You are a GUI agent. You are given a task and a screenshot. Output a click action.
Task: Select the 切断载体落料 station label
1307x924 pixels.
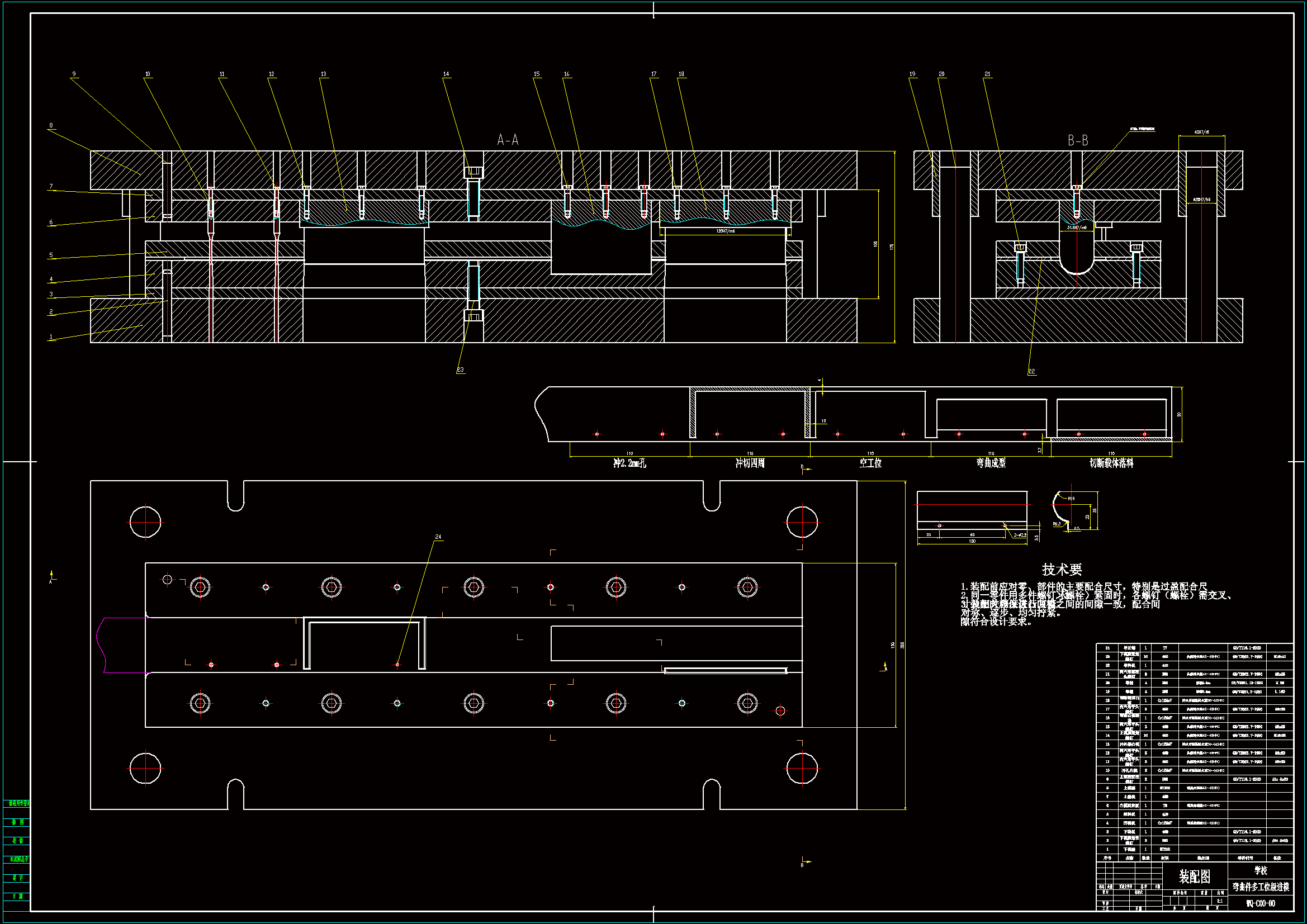tap(1111, 463)
